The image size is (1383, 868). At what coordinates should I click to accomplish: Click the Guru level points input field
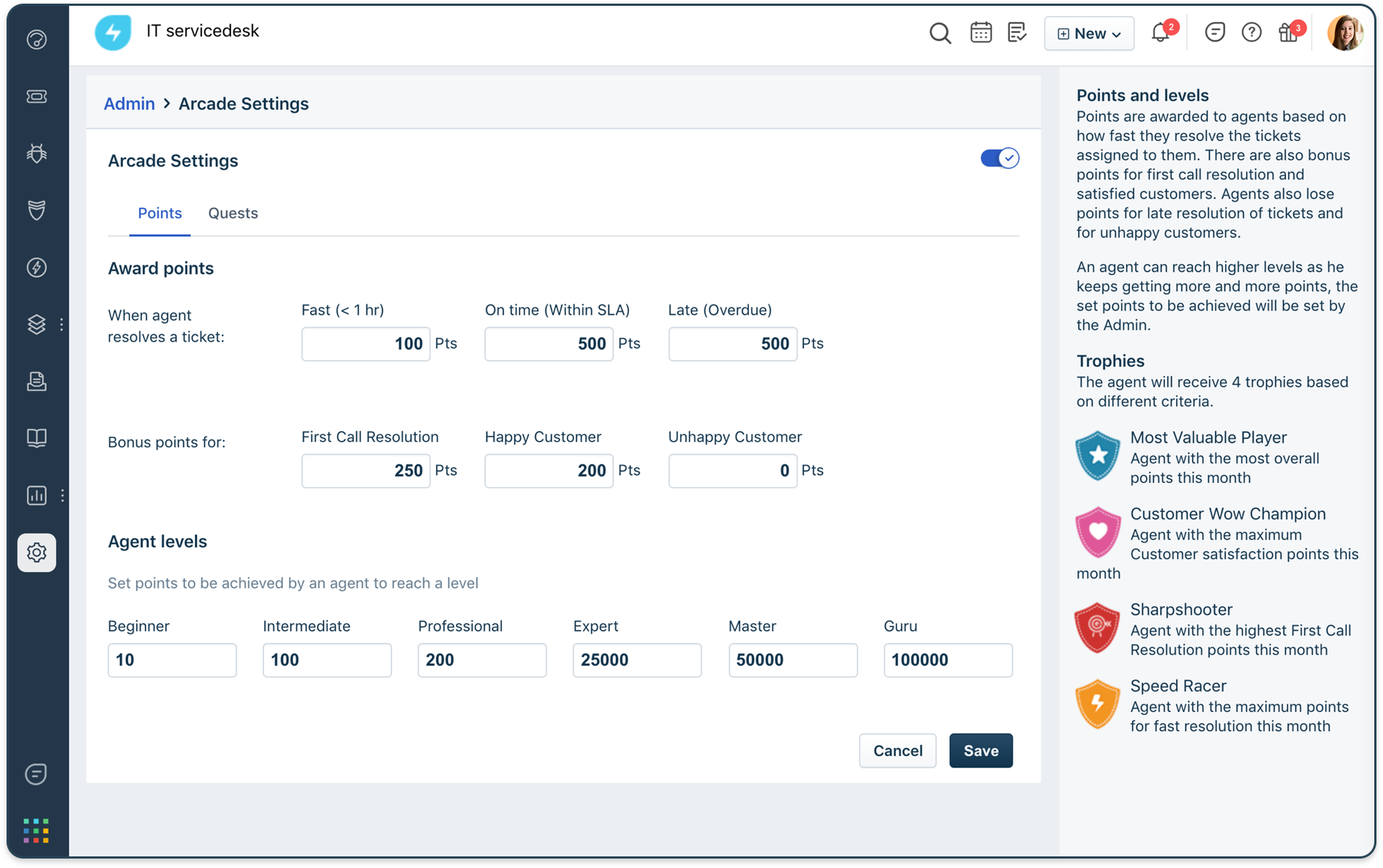(947, 659)
